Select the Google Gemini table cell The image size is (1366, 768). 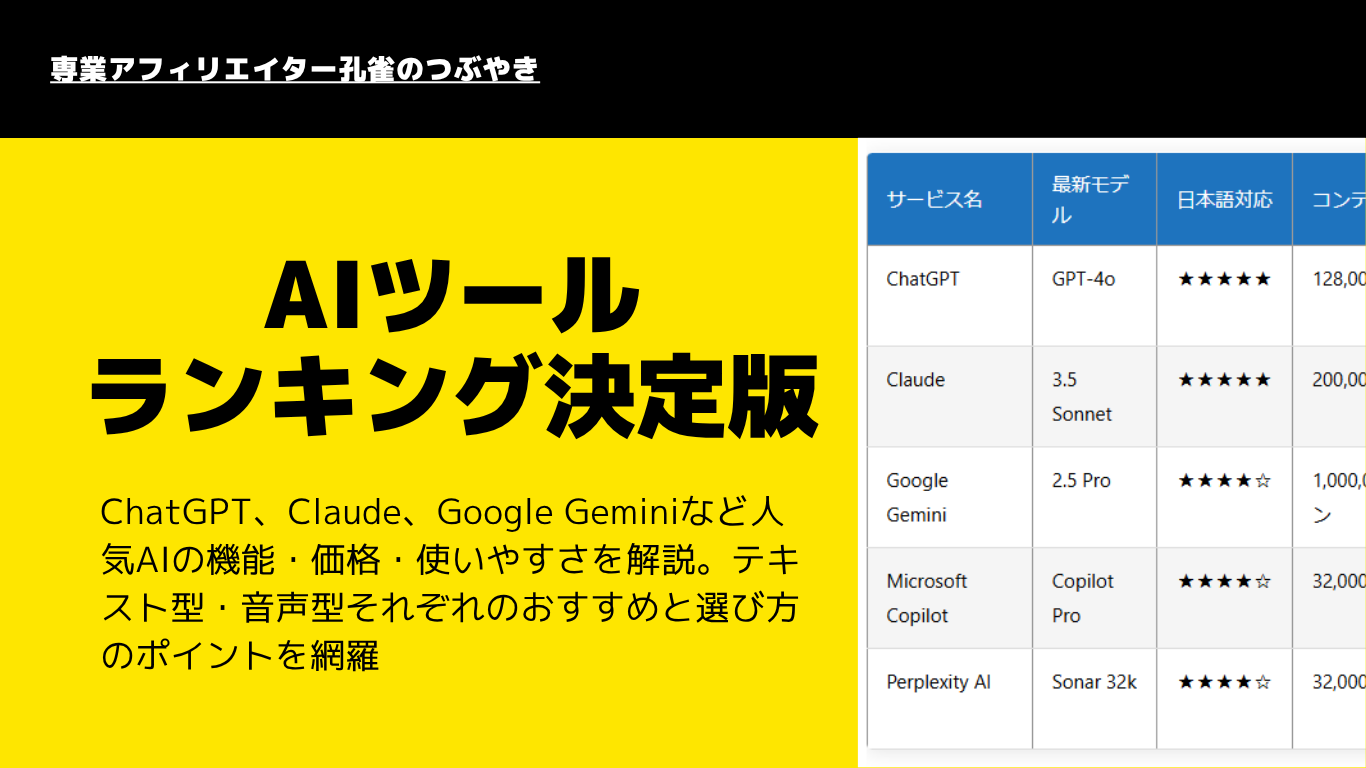[917, 497]
